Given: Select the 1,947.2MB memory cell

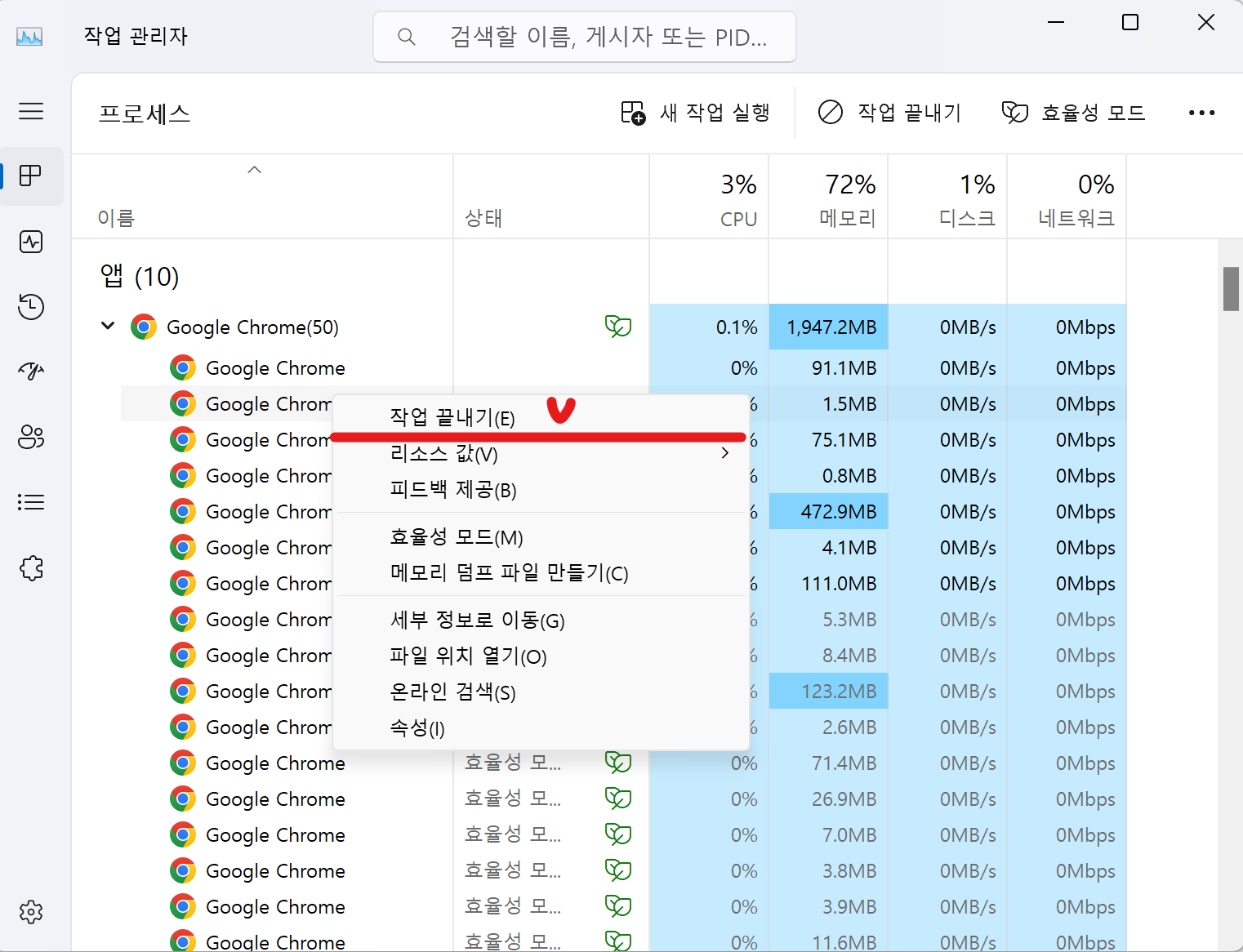Looking at the screenshot, I should pyautogui.click(x=828, y=327).
